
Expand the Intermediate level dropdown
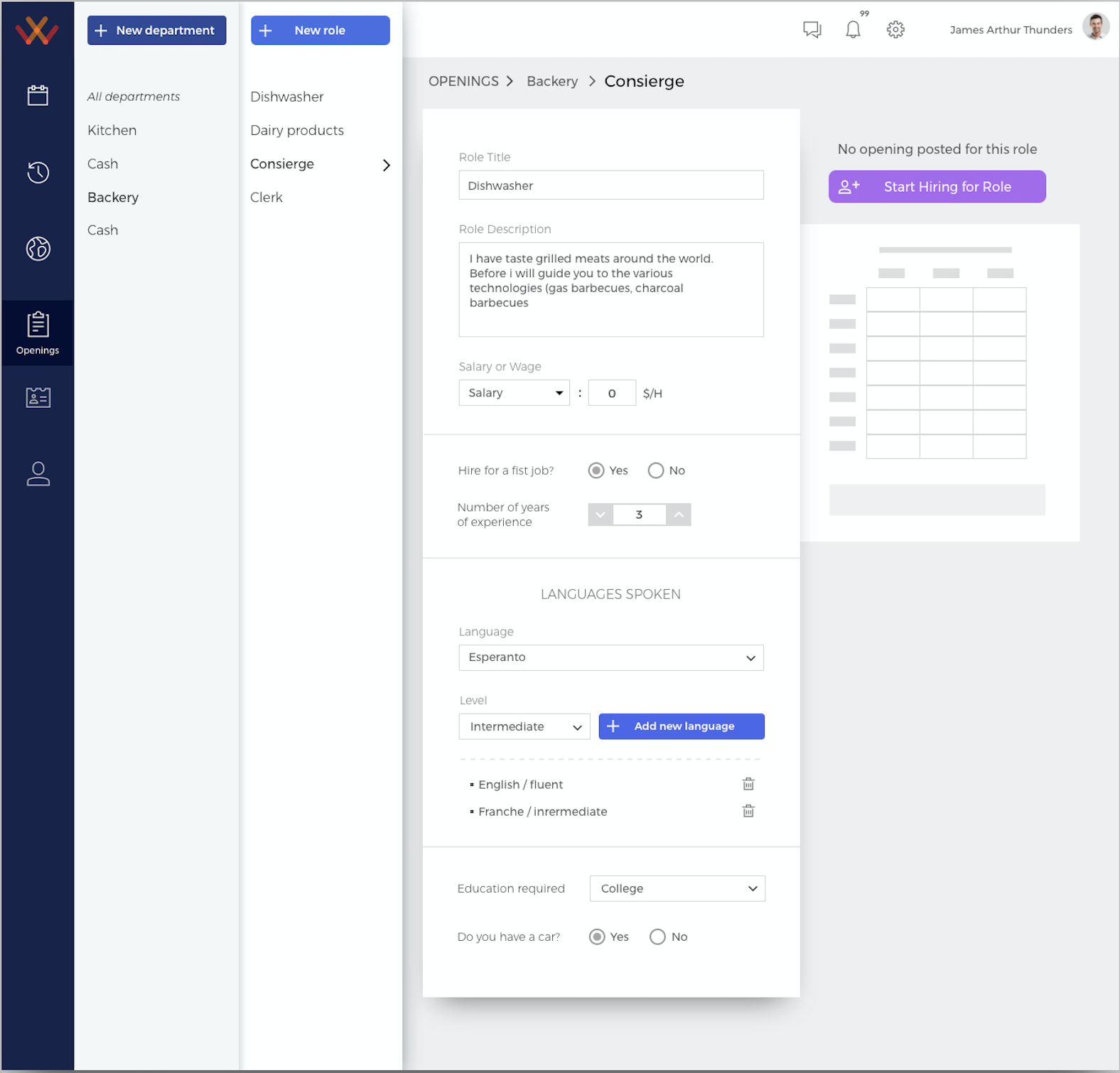tap(524, 726)
